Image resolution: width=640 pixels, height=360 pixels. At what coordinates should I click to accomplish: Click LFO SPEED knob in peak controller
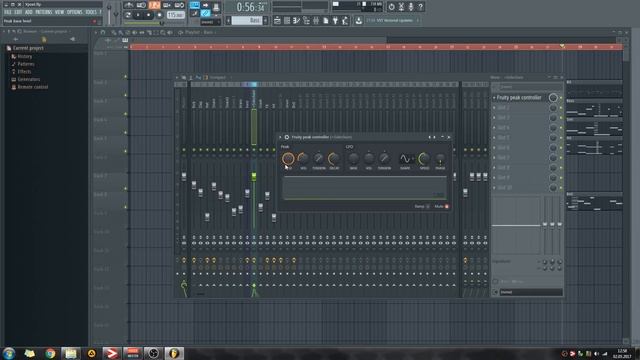pos(424,158)
